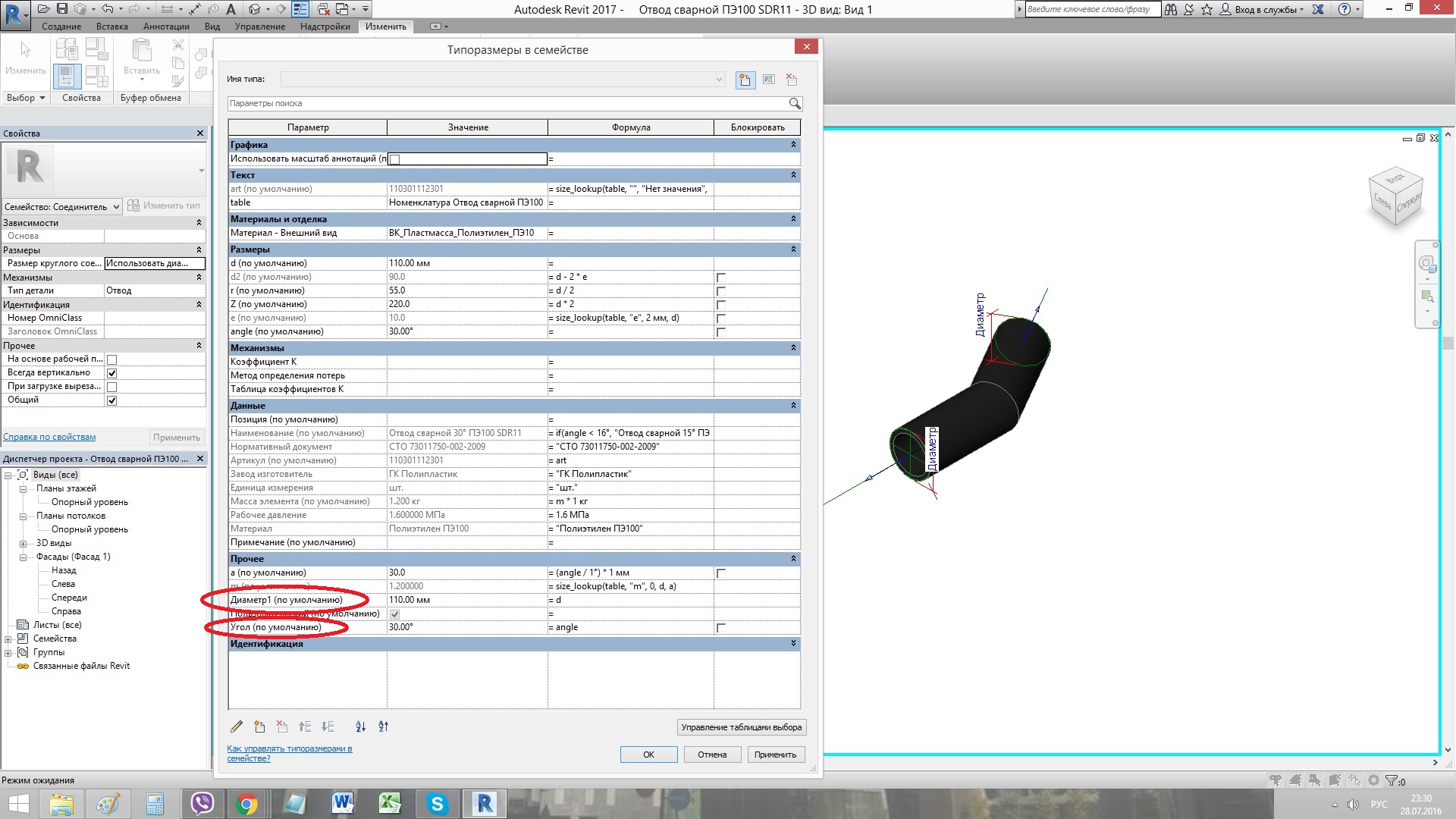Viewport: 1456px width, 819px height.
Task: Click 'Управление таблицами выбора' button
Action: click(x=741, y=727)
